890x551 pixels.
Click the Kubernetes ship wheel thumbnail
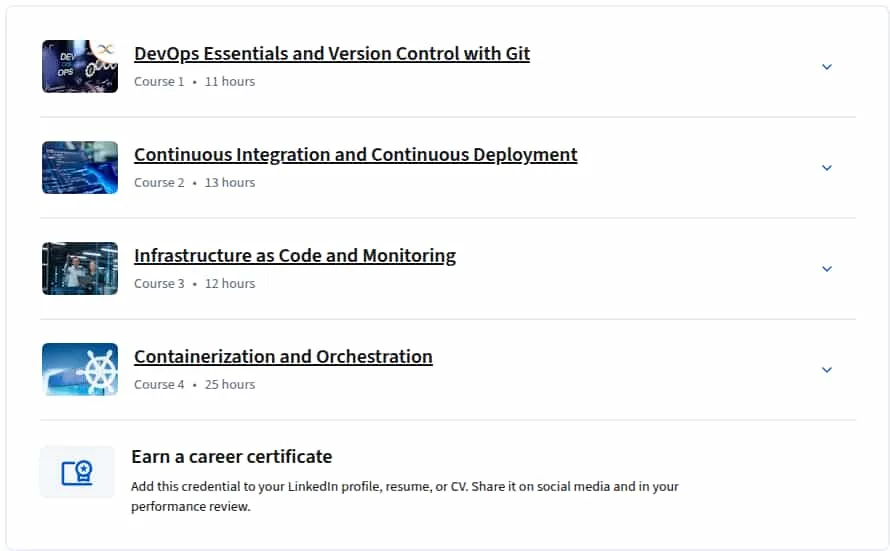[x=80, y=369]
